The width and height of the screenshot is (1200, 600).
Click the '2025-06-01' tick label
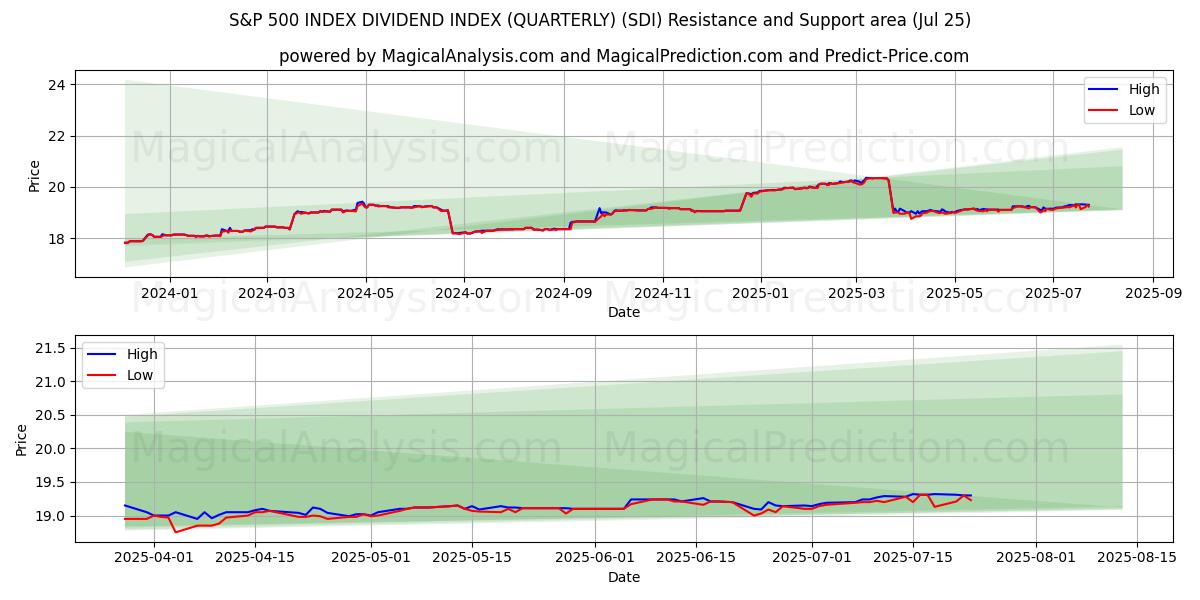click(x=595, y=558)
